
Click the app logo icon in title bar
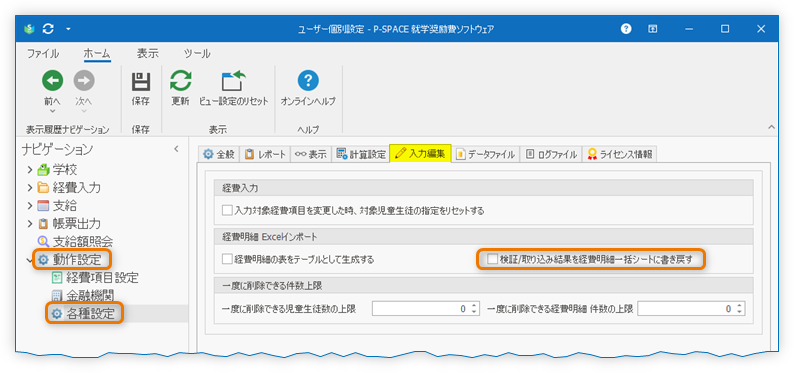pos(29,29)
